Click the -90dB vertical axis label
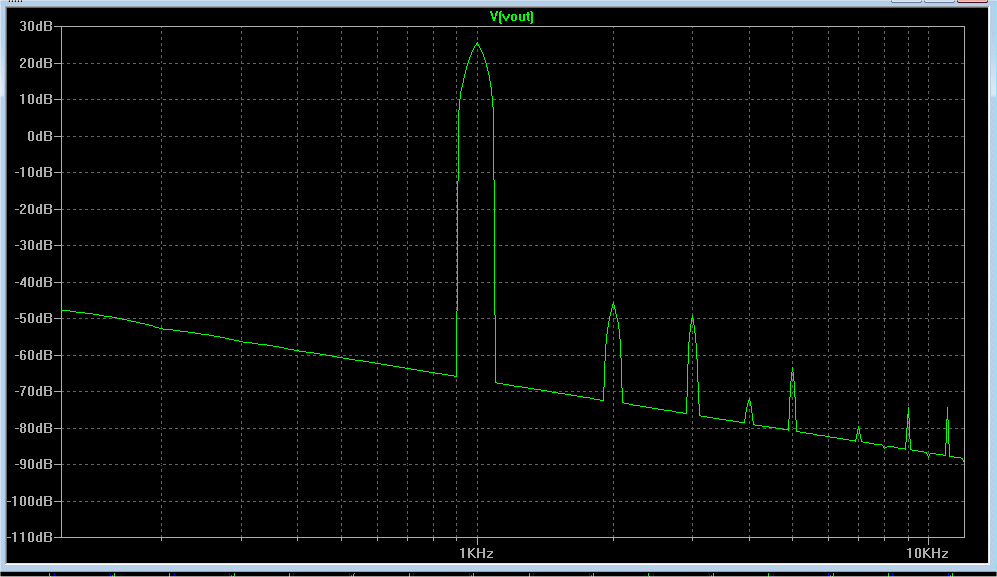Image resolution: width=997 pixels, height=577 pixels. [33, 464]
